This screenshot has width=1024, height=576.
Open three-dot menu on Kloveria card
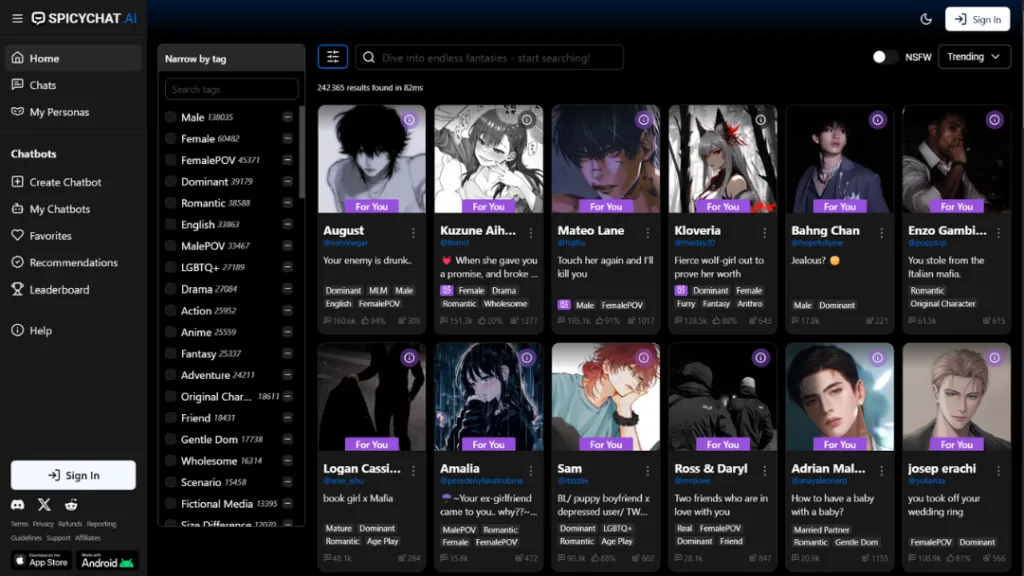point(764,232)
